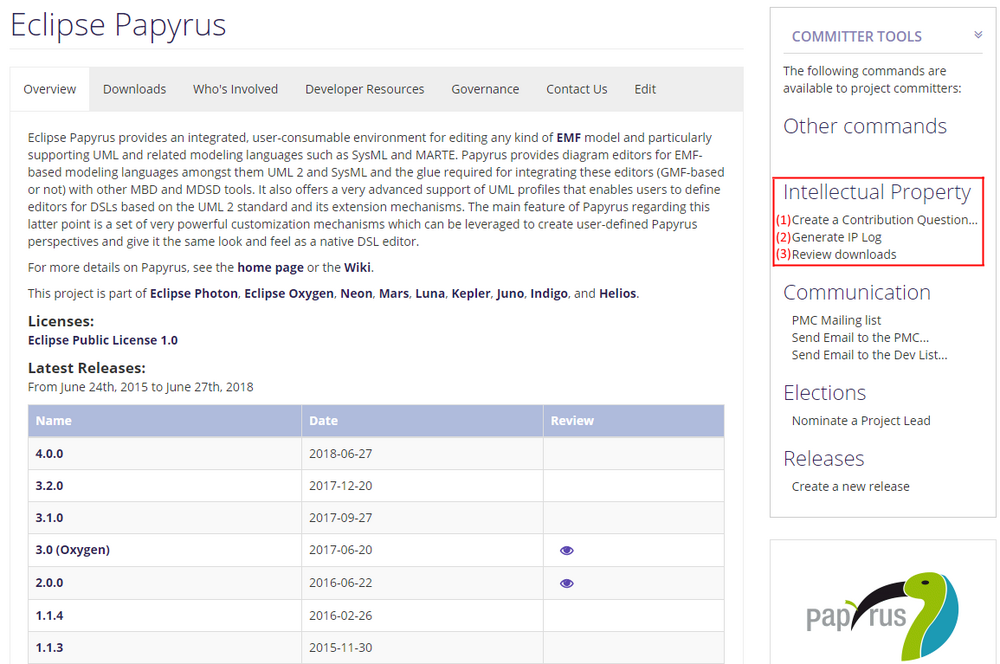Image resolution: width=1000 pixels, height=664 pixels.
Task: Click the Name column header
Action: [x=165, y=421]
